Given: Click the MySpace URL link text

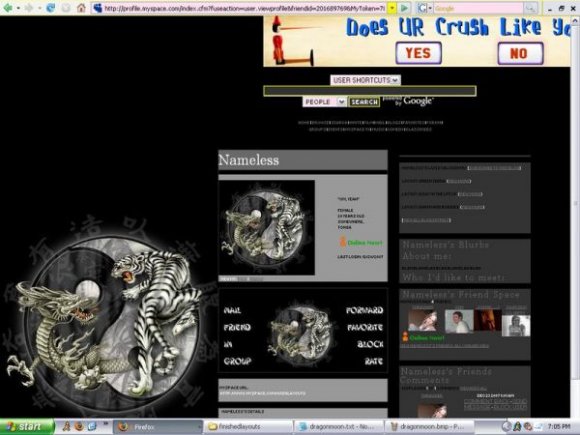Looking at the screenshot, I should pos(263,393).
